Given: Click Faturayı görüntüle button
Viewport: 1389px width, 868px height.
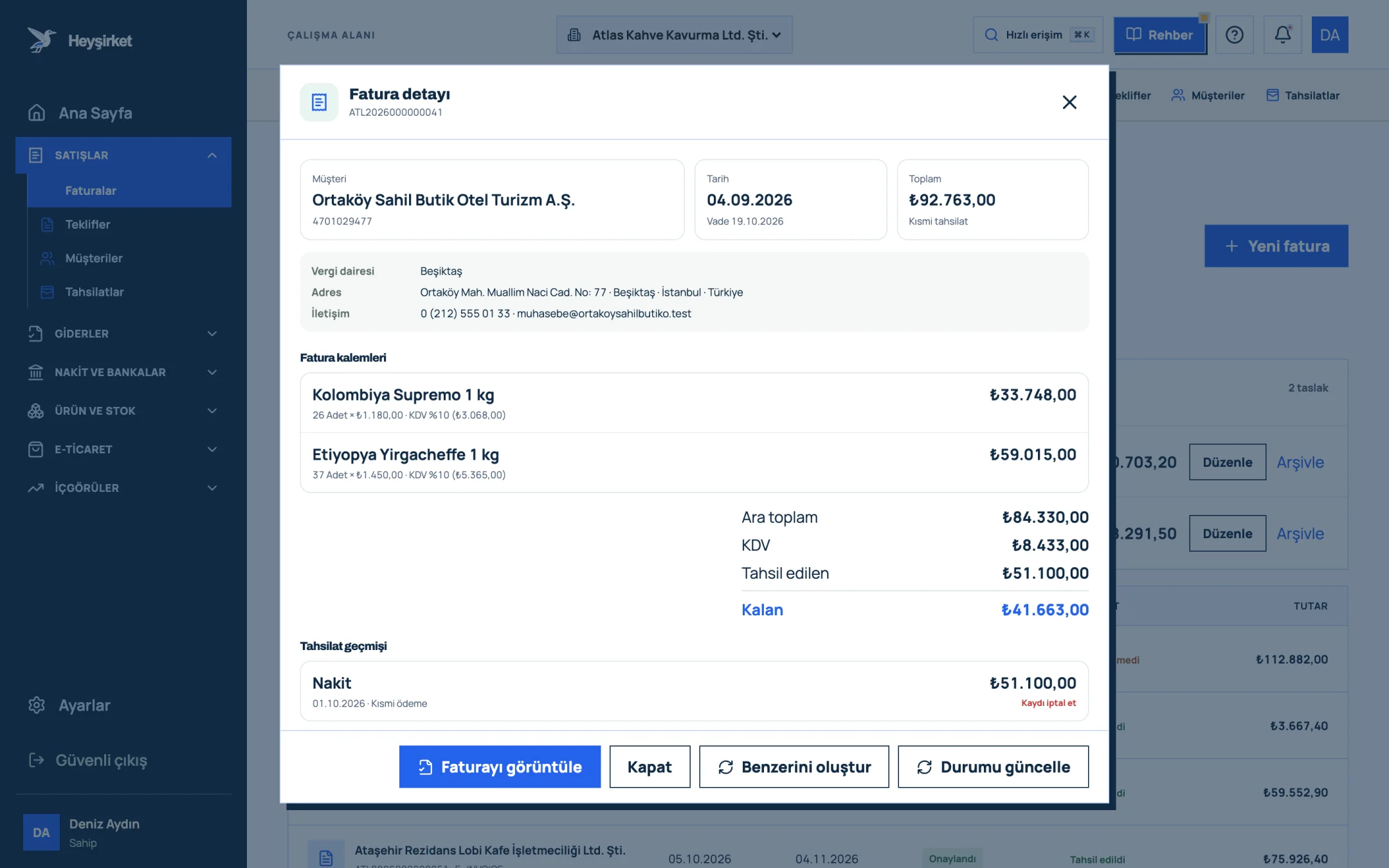Looking at the screenshot, I should click(x=500, y=766).
